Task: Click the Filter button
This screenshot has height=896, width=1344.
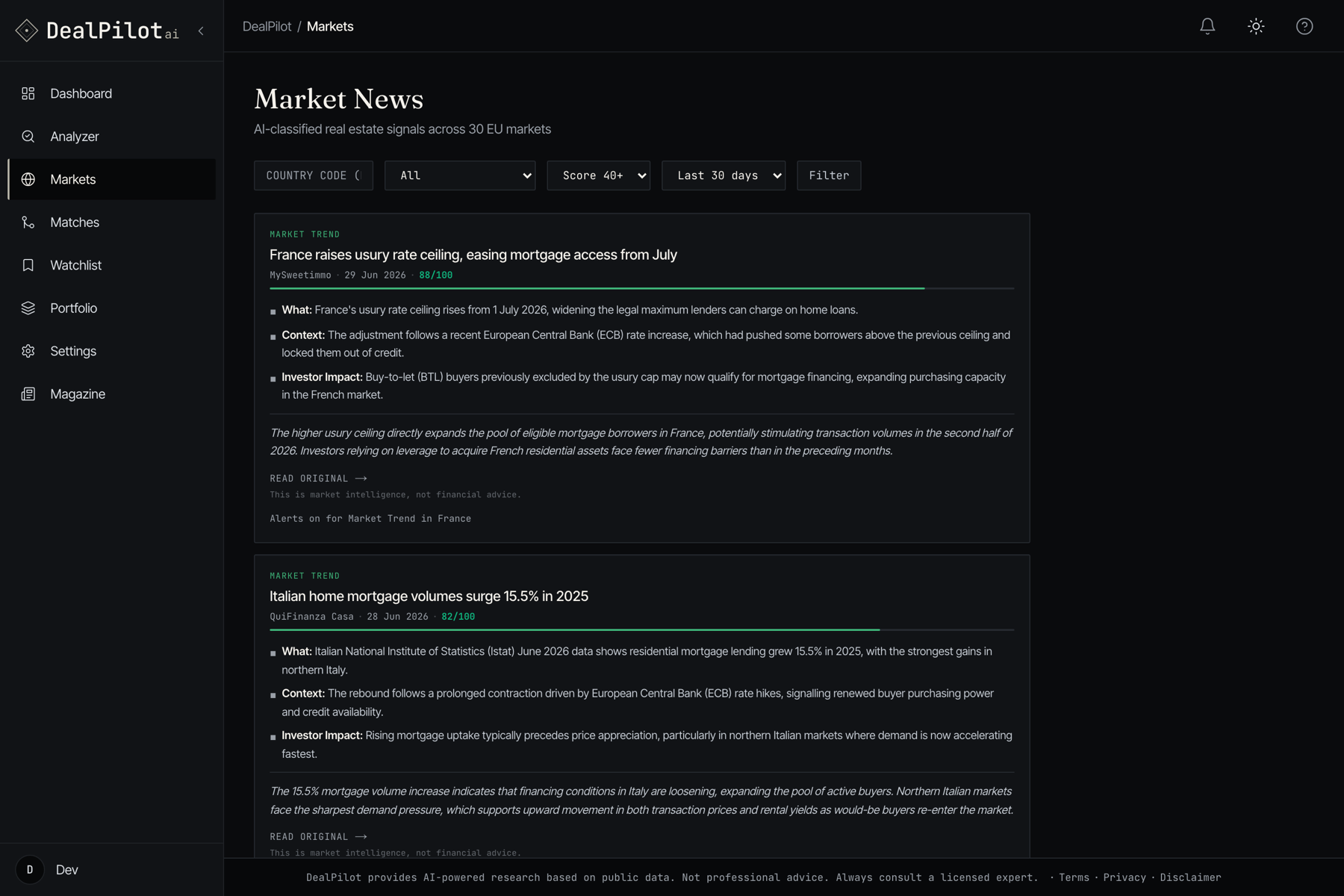Action: [829, 175]
